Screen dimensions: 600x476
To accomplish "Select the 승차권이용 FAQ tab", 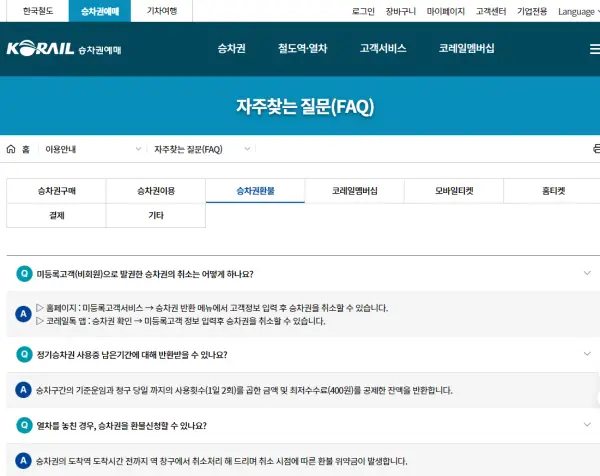I will [x=156, y=191].
